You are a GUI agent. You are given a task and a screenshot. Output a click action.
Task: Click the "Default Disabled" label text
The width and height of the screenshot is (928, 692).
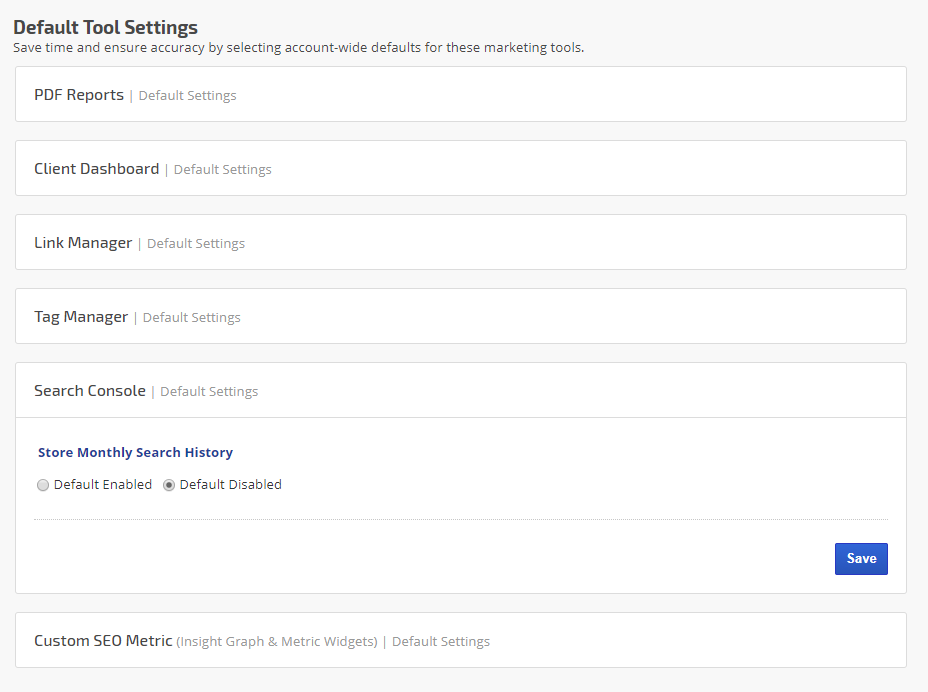230,485
